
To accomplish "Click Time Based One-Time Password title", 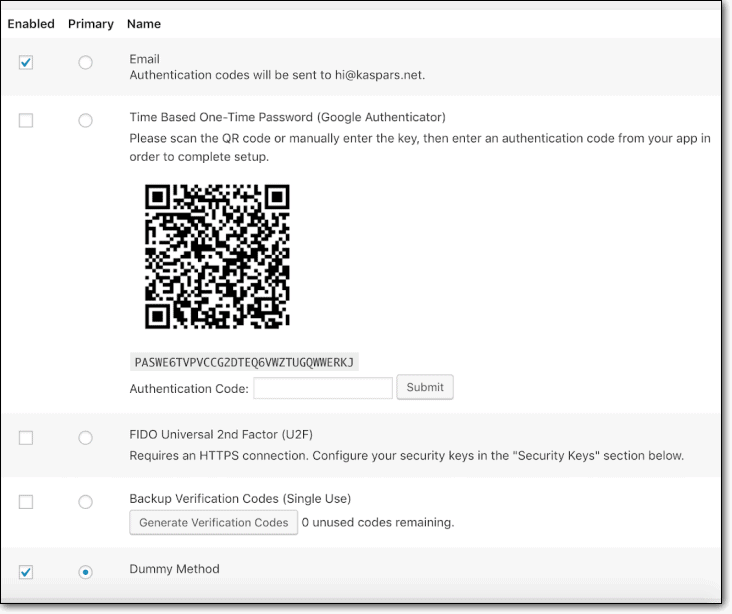I will click(288, 117).
